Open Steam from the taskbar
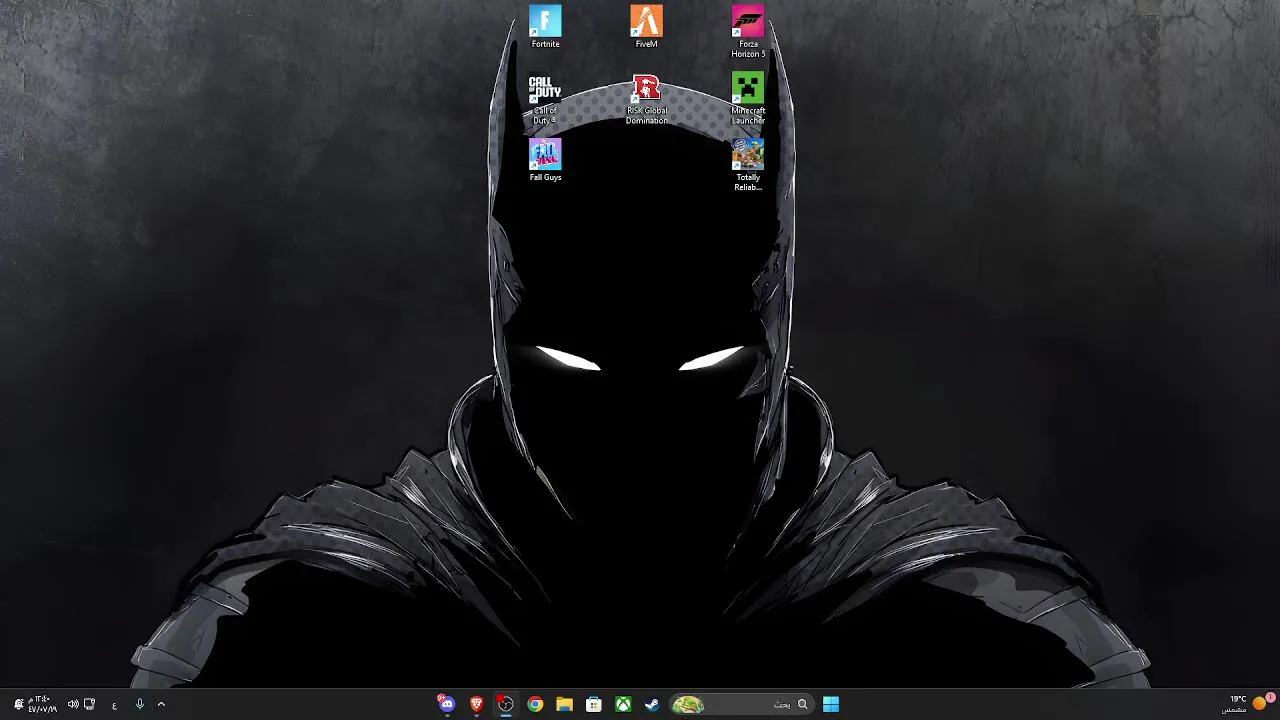 [x=652, y=704]
